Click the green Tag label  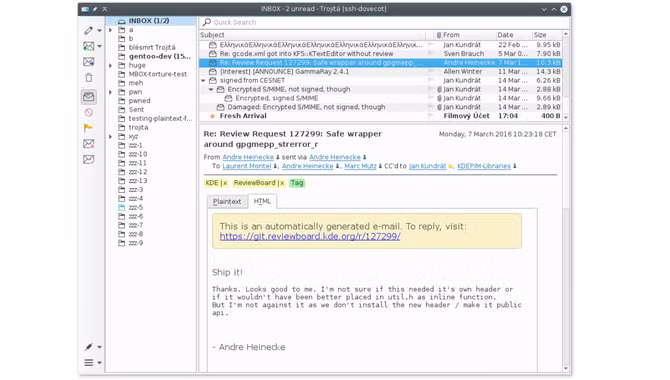point(297,183)
